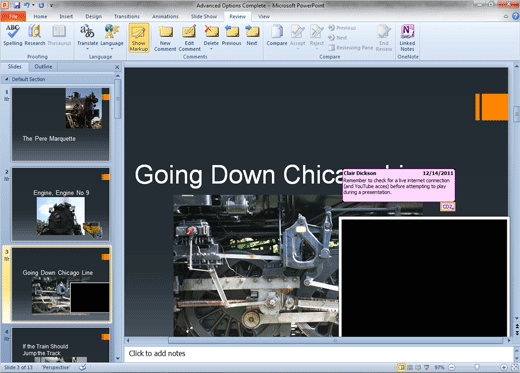Viewport: 520px width, 373px height.
Task: Click the Accept change icon
Action: coord(297,32)
